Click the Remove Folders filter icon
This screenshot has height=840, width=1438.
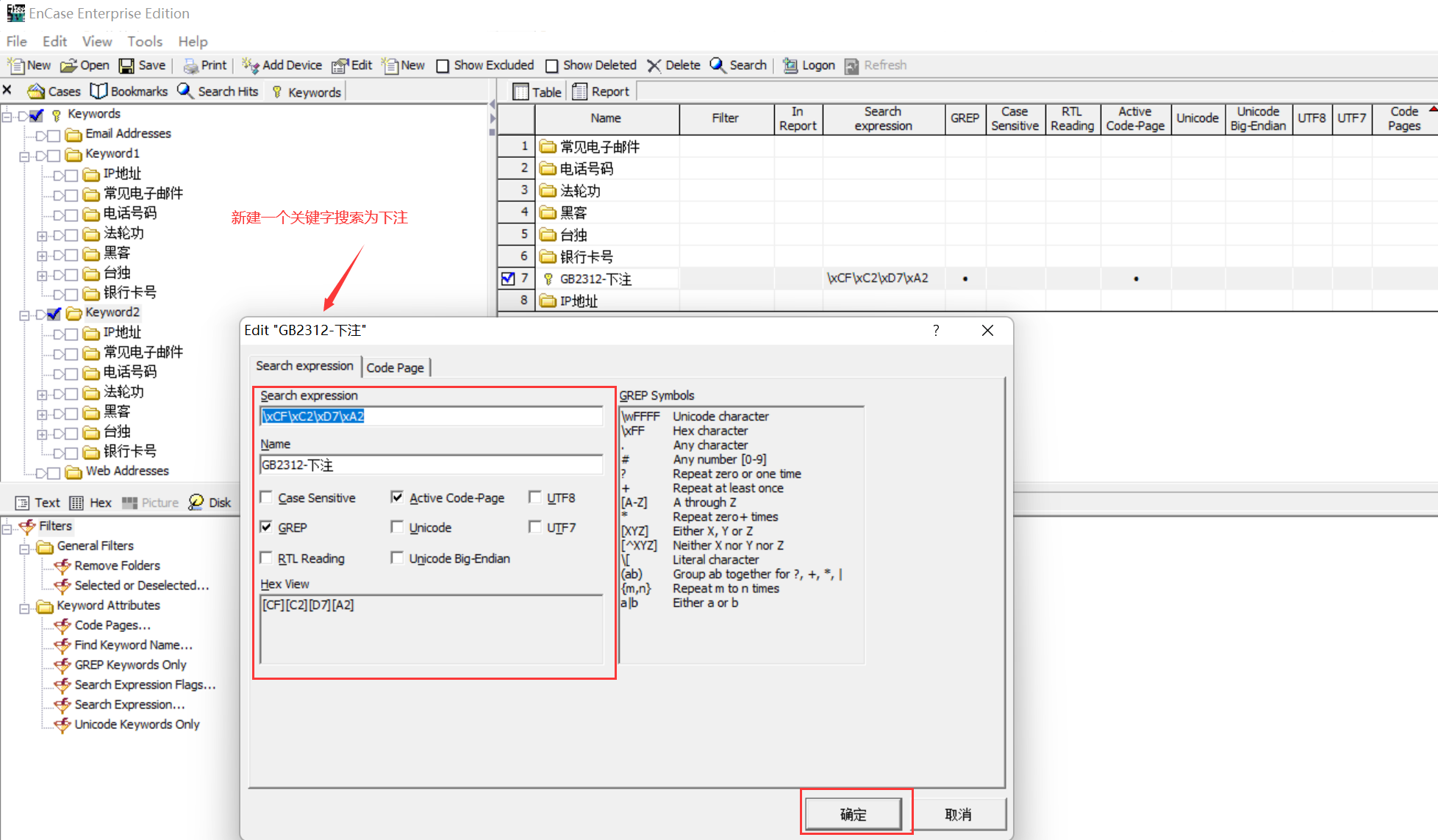click(63, 566)
